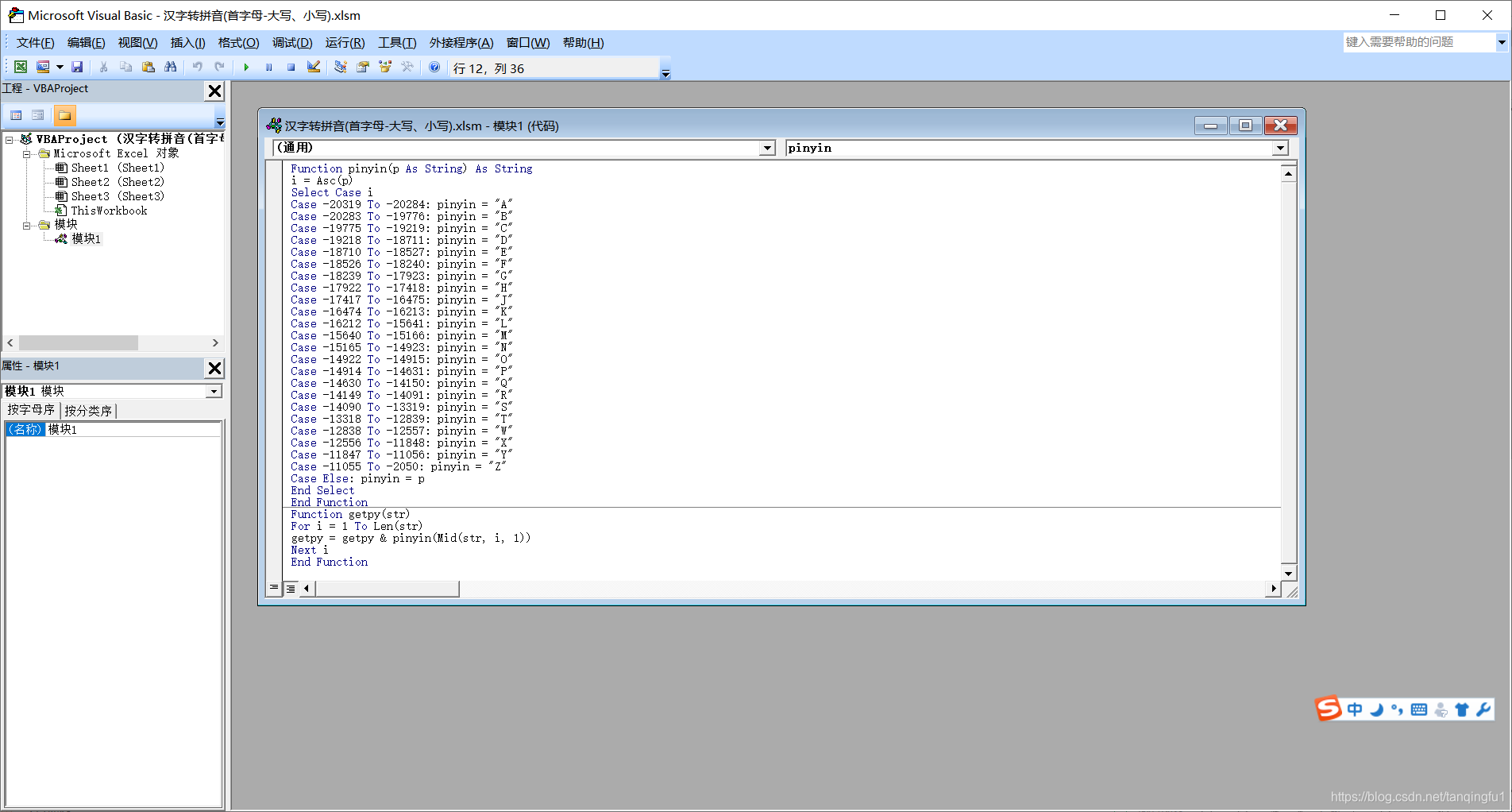This screenshot has height=812, width=1512.
Task: Click the Insert UserForm toolbar icon
Action: tap(43, 68)
